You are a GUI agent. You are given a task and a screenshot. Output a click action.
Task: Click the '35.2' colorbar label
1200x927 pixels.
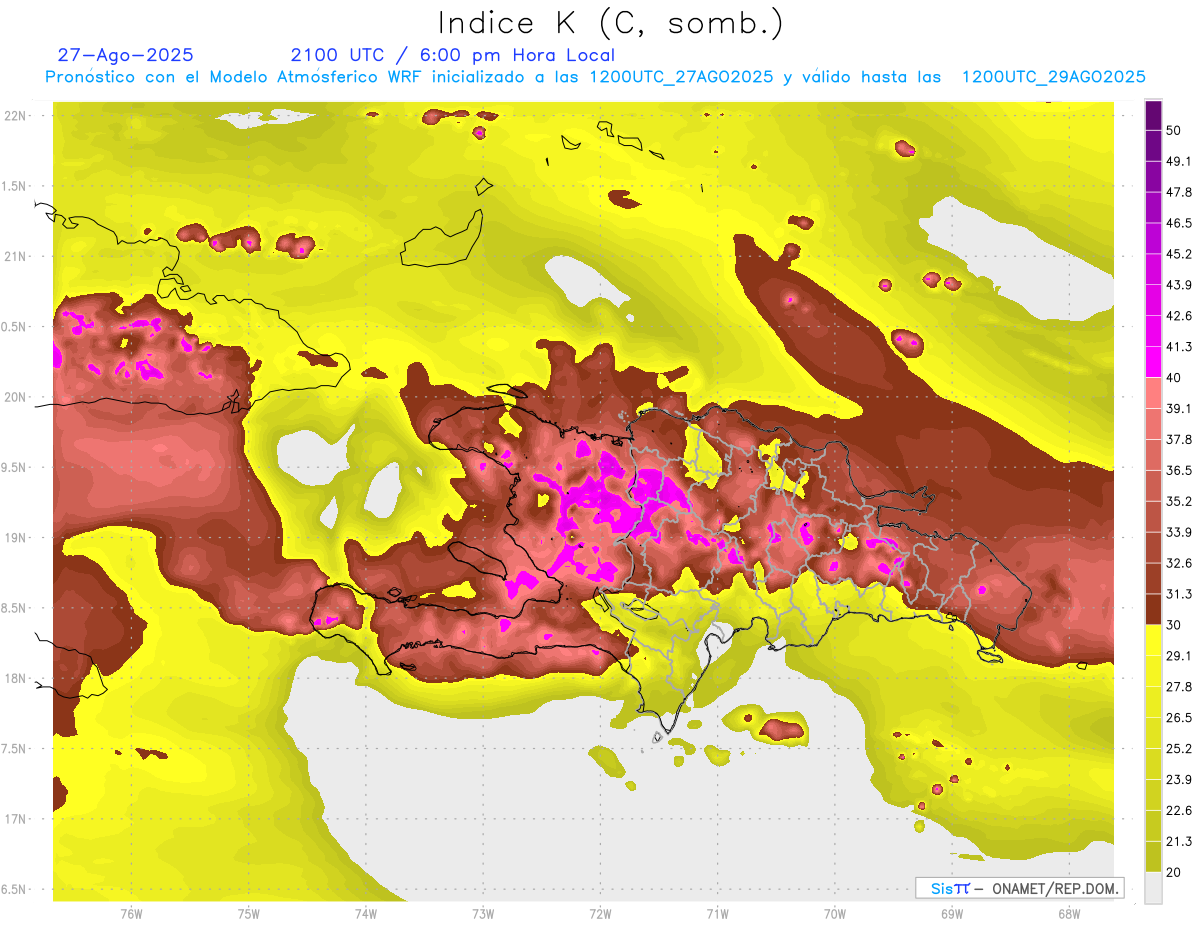point(1178,501)
